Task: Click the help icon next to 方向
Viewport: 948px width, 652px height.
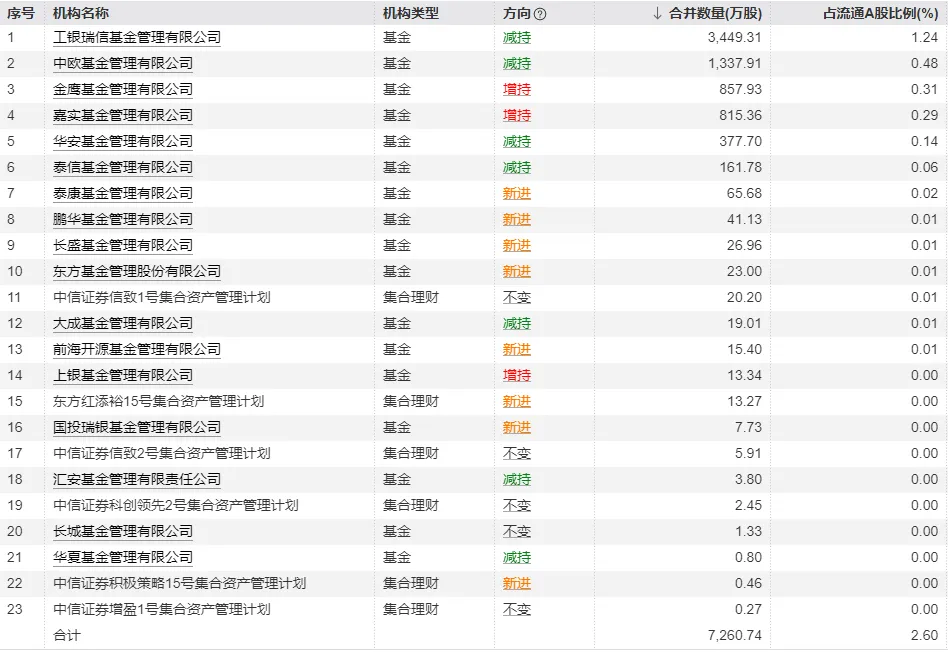Action: point(541,14)
